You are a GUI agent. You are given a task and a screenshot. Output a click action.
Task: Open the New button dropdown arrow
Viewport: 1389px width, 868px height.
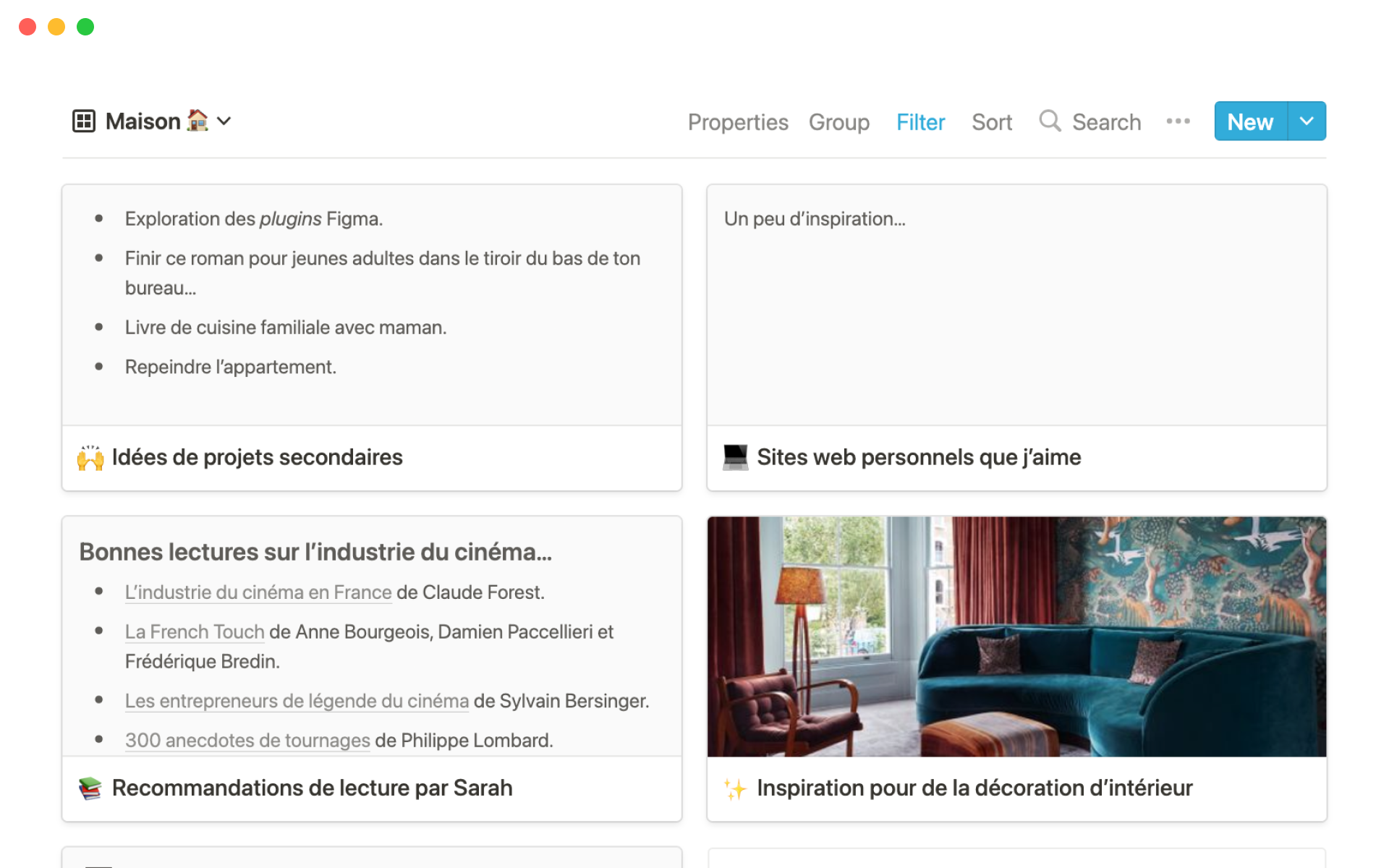[x=1307, y=121]
